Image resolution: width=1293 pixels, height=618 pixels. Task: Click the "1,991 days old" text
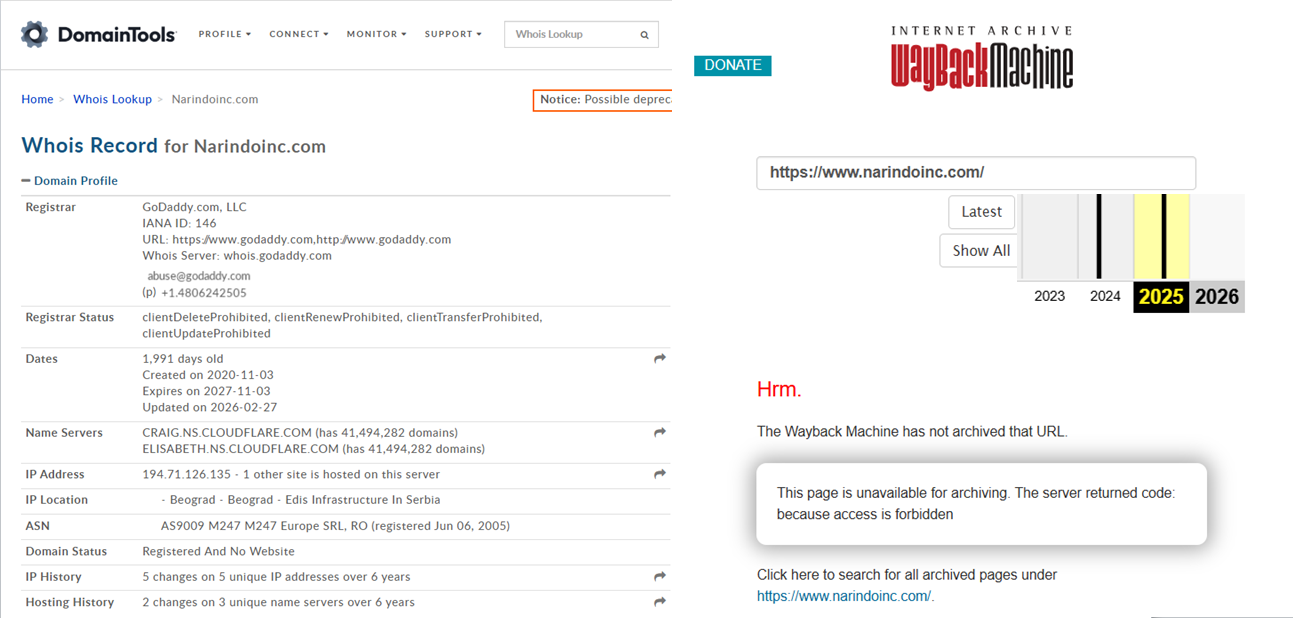point(183,359)
